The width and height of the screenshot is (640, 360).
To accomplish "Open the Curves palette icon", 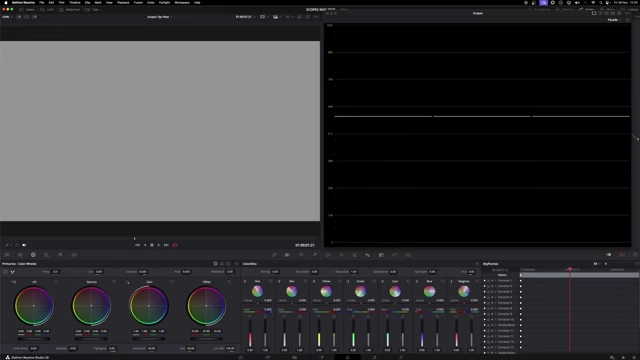I will click(x=274, y=255).
